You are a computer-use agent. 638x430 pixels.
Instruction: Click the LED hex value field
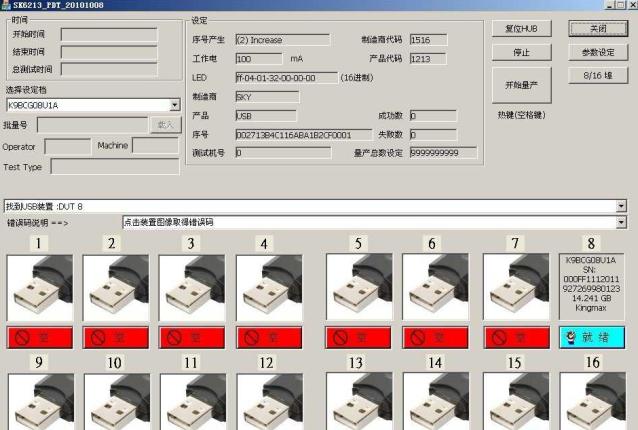(x=286, y=78)
